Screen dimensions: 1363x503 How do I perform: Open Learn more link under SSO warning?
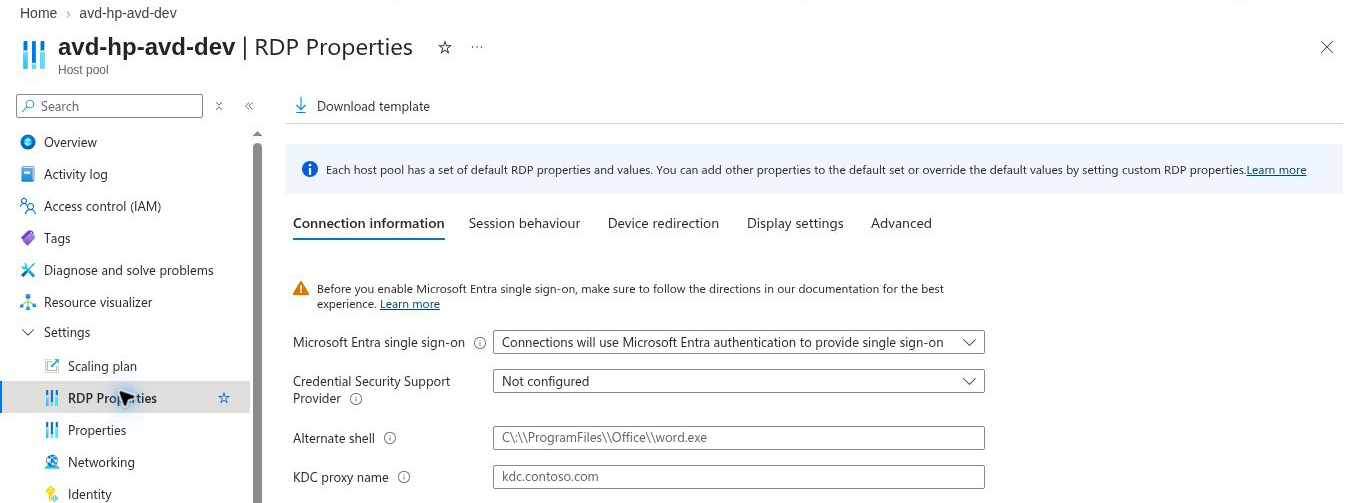click(410, 304)
